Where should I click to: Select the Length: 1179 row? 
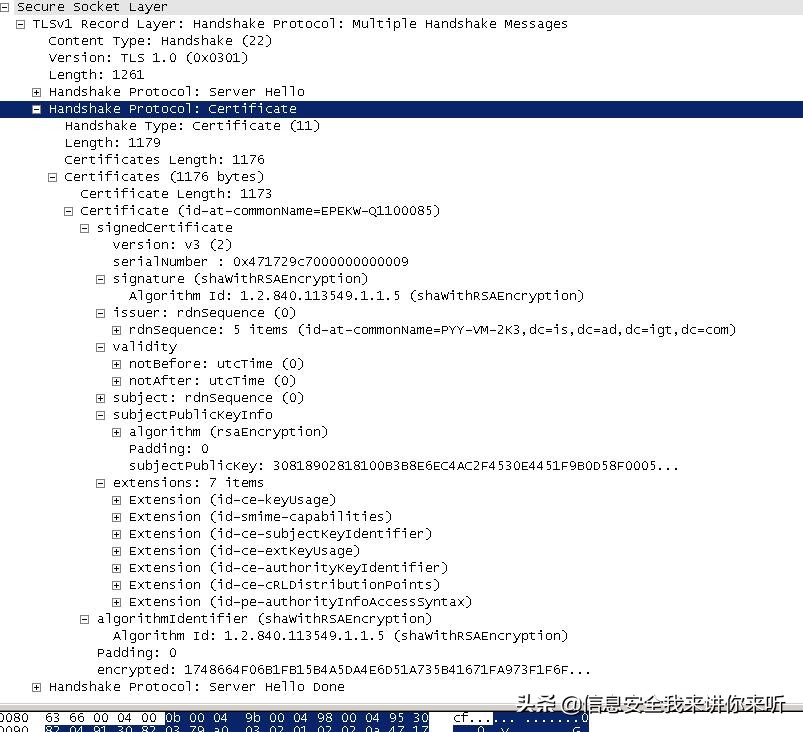[x=113, y=143]
